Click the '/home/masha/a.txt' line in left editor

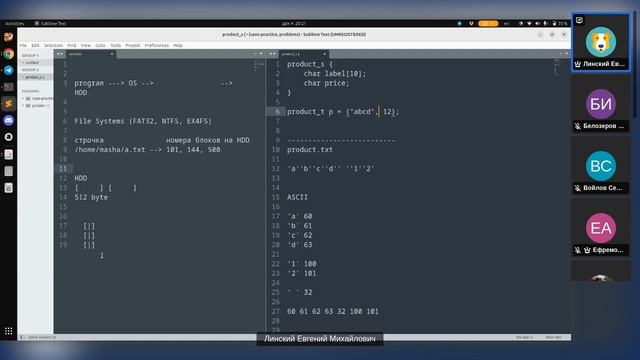click(147, 150)
